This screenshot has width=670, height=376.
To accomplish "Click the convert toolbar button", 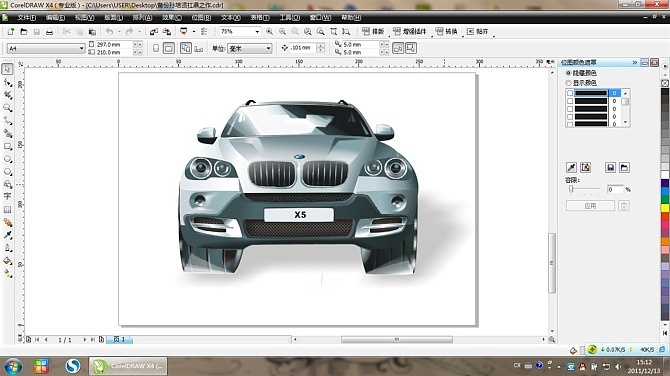I will coord(446,32).
